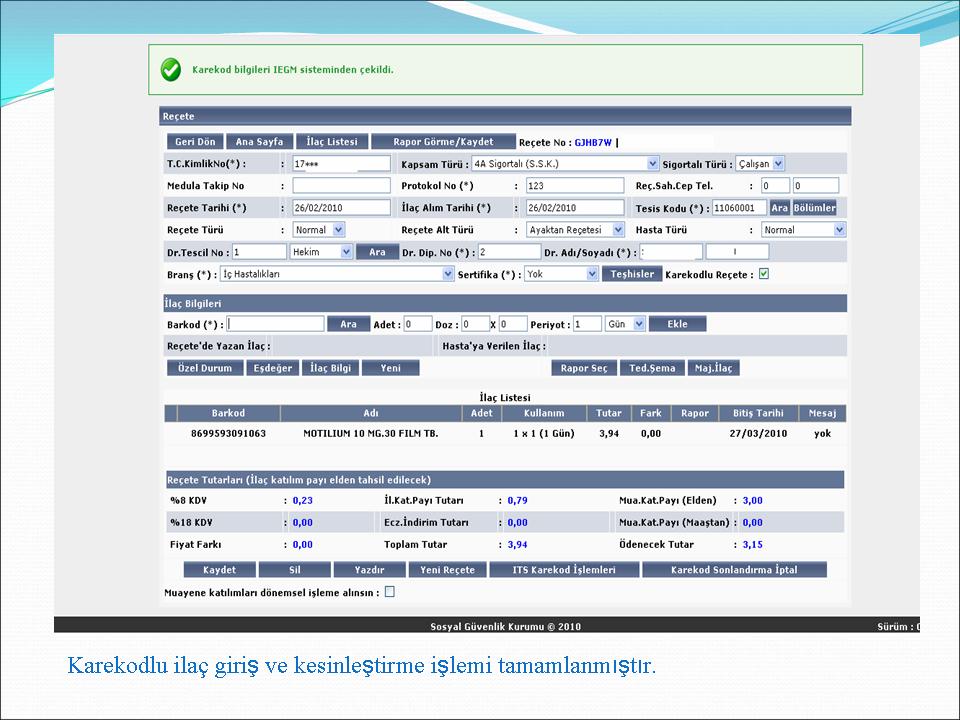
Task: Select the MOTILIUM 10 MG row
Action: [x=370, y=434]
